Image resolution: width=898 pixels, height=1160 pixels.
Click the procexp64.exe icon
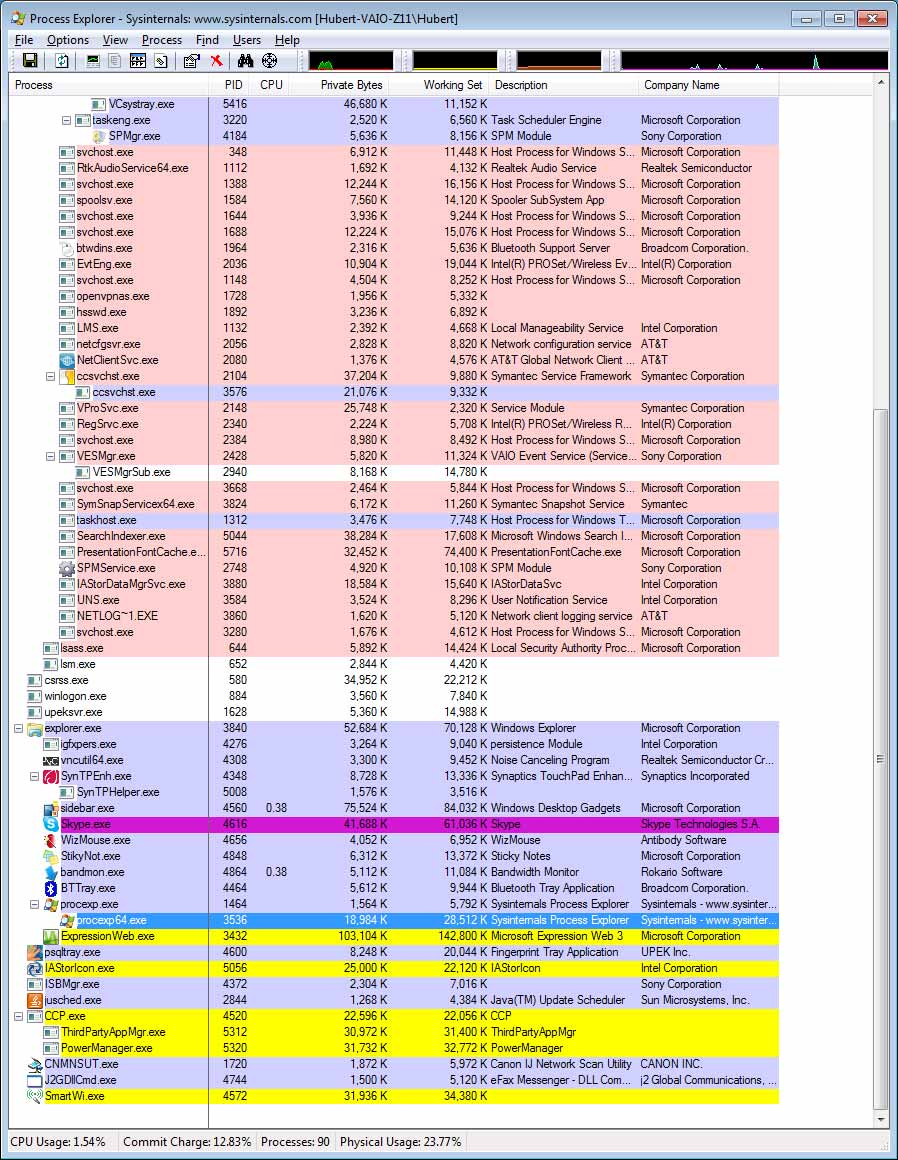pyautogui.click(x=67, y=920)
